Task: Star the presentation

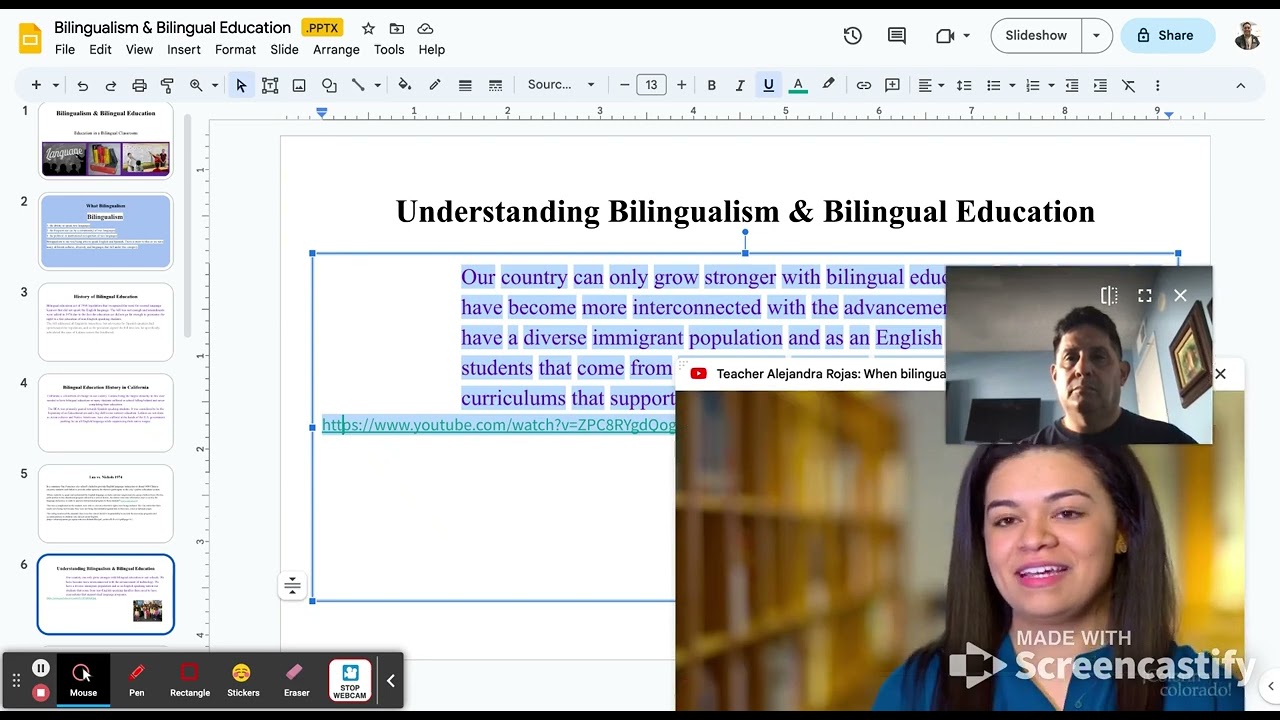Action: pyautogui.click(x=368, y=28)
